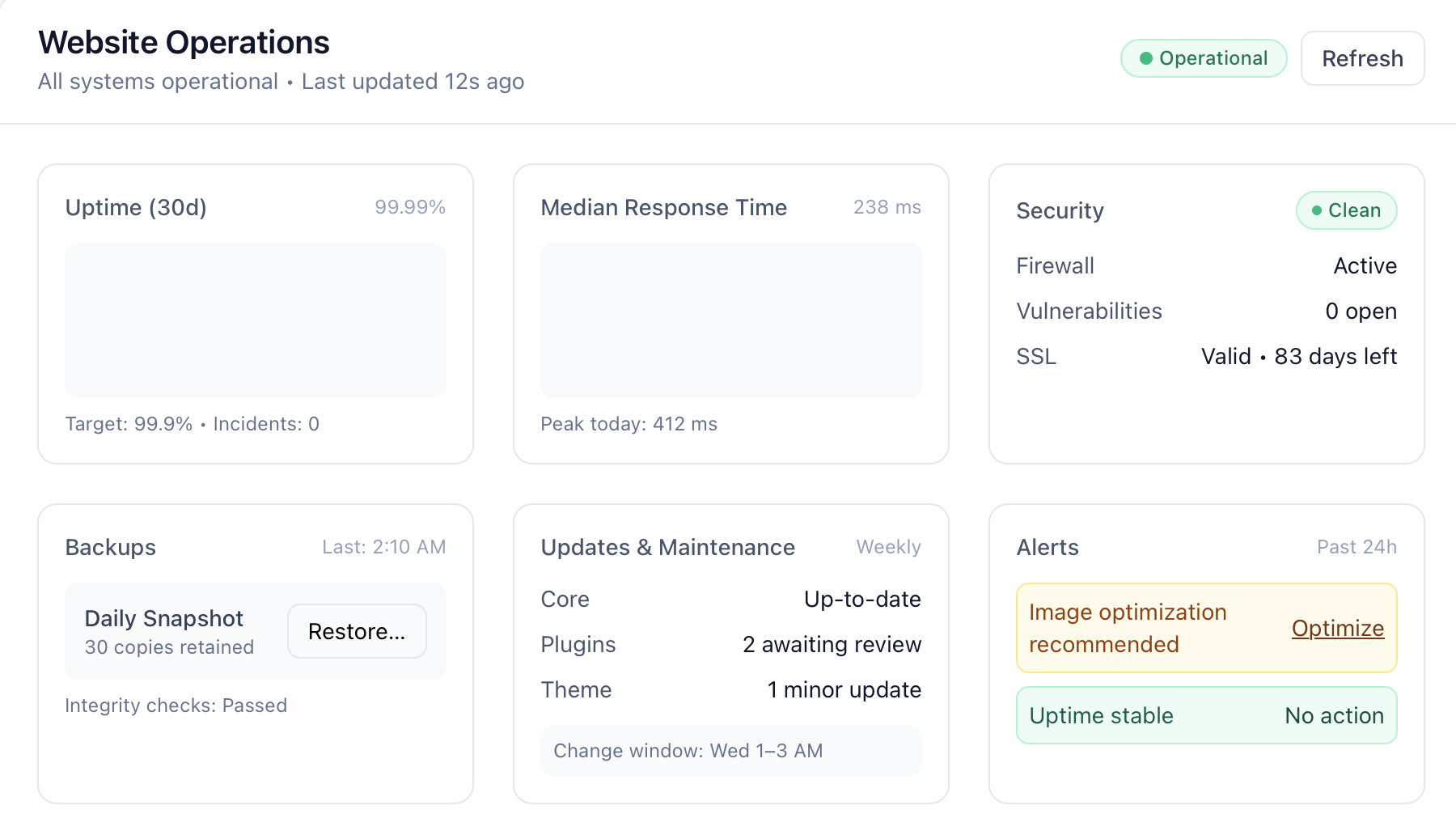The width and height of the screenshot is (1456, 835).
Task: Click the Website Operations heading
Action: pos(184,42)
